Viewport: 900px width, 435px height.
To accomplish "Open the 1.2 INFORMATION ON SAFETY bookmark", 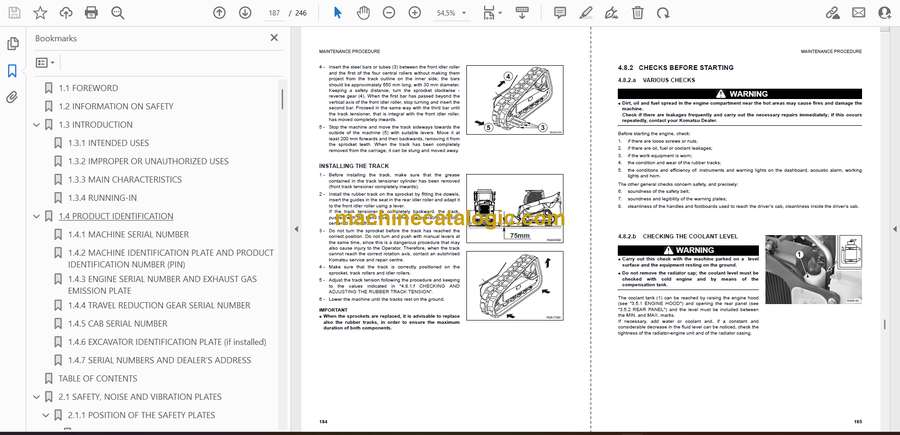I will [x=115, y=106].
